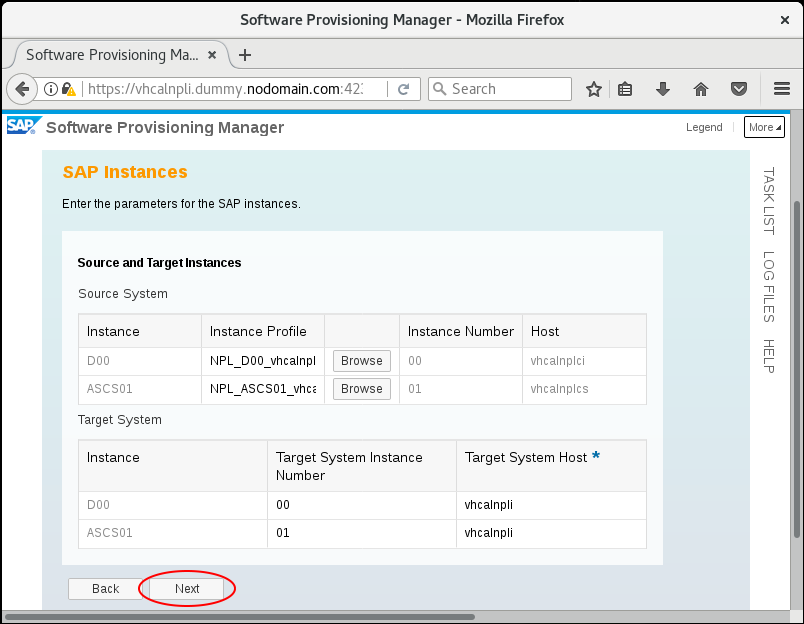Screen dimensions: 804x624
Task: Click source system ASCS01 instance cell
Action: click(x=140, y=389)
